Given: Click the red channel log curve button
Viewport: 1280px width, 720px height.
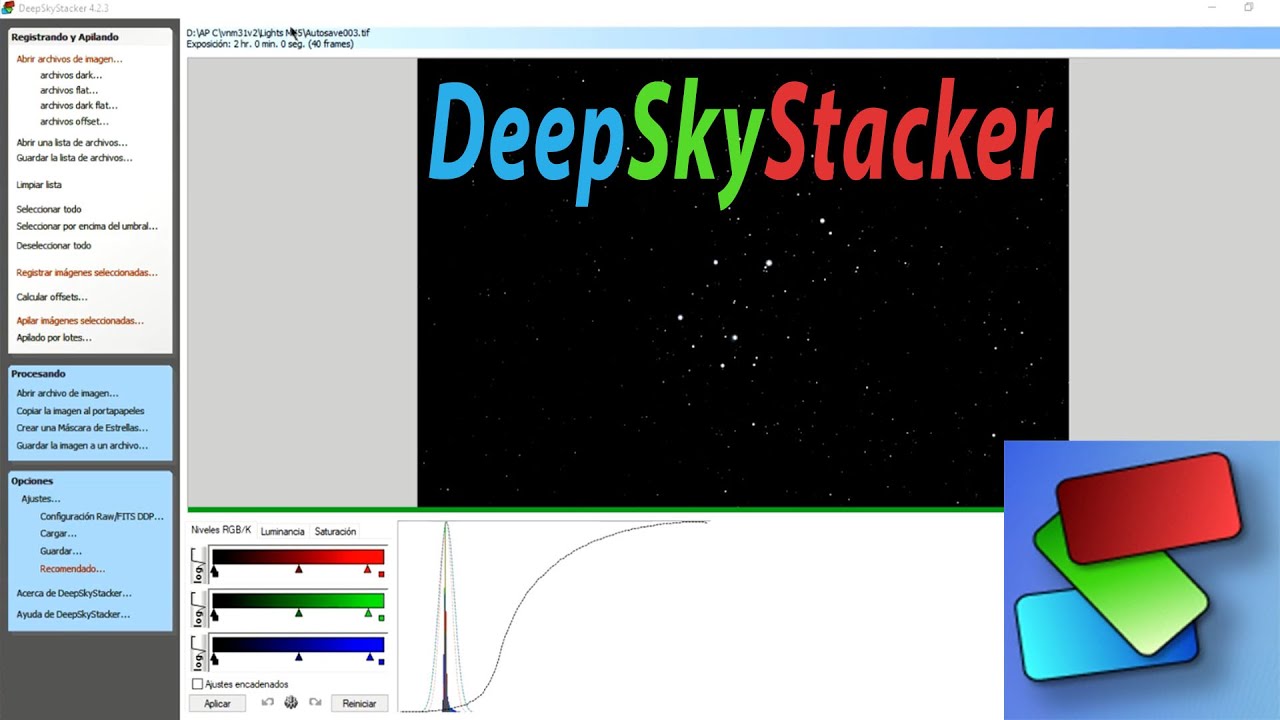Looking at the screenshot, I should pos(199,564).
